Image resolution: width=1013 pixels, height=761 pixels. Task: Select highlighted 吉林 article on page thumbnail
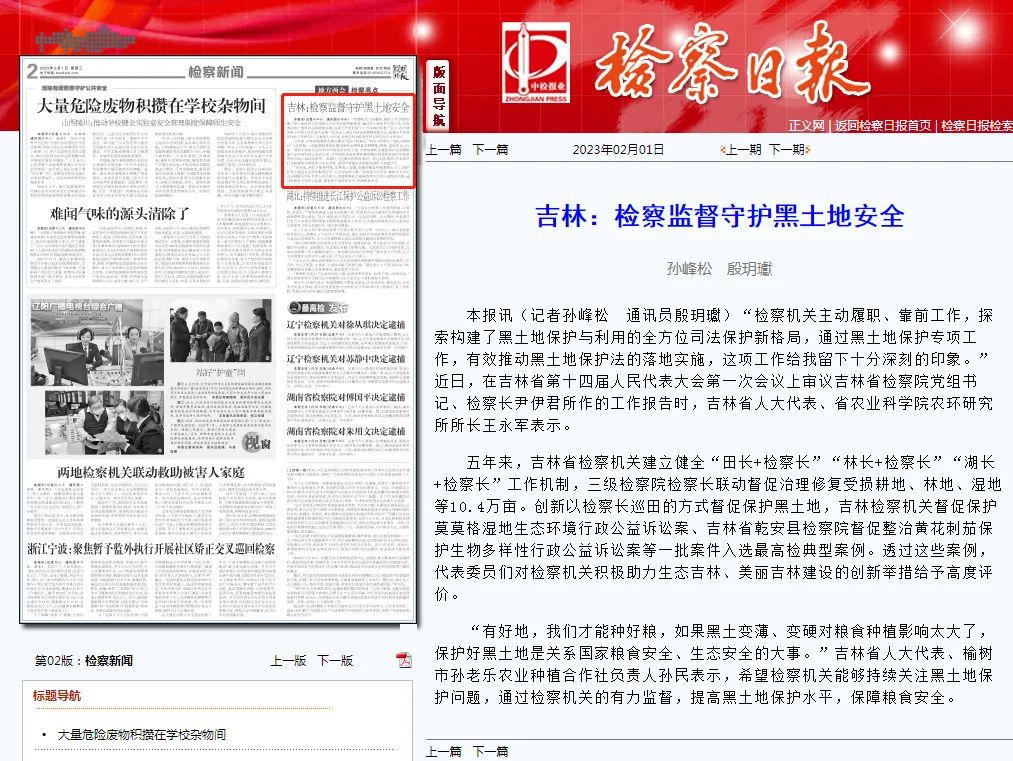(348, 107)
